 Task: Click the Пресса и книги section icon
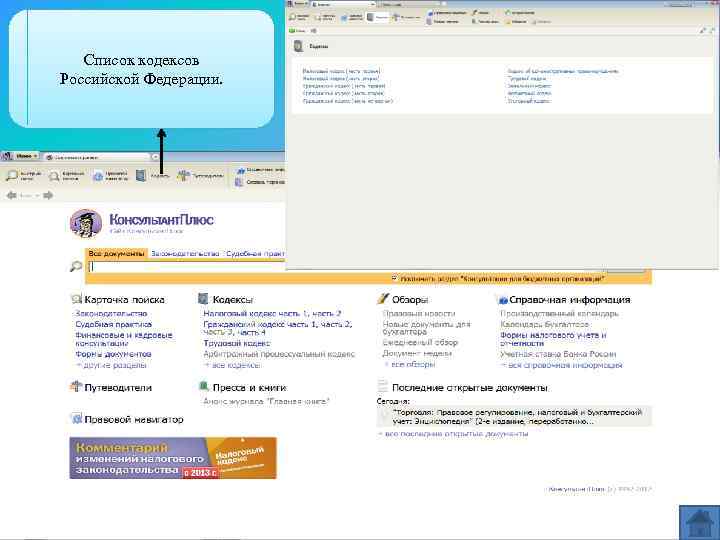coord(203,386)
